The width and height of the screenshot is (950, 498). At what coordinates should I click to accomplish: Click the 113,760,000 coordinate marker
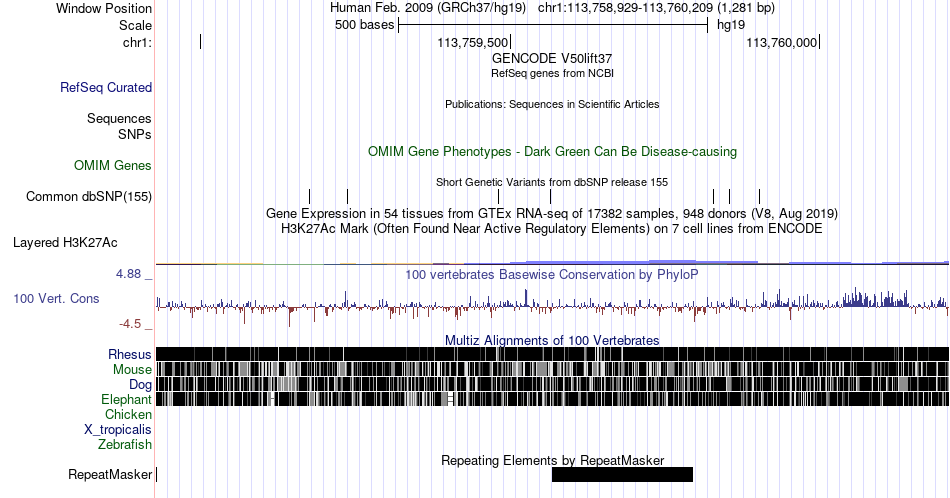[x=782, y=42]
